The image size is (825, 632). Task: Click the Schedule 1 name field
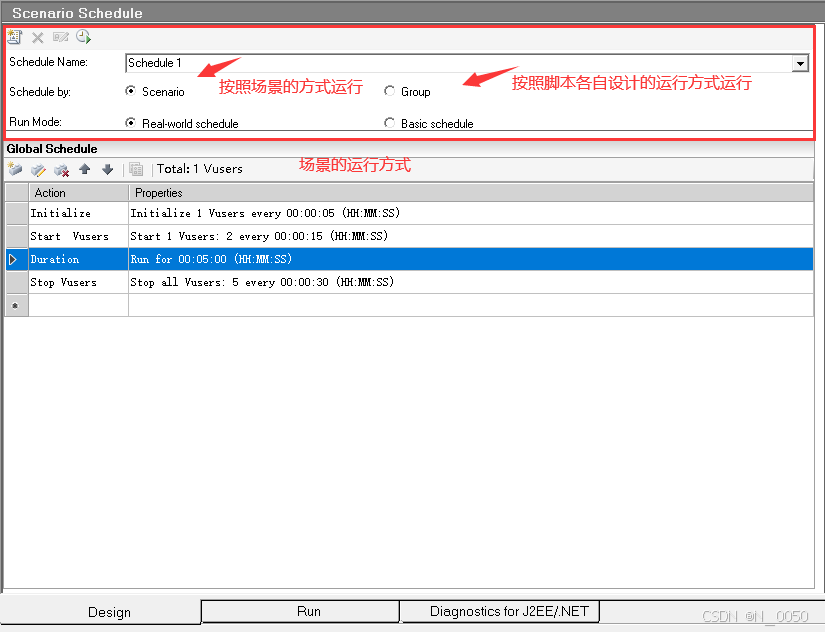[458, 63]
